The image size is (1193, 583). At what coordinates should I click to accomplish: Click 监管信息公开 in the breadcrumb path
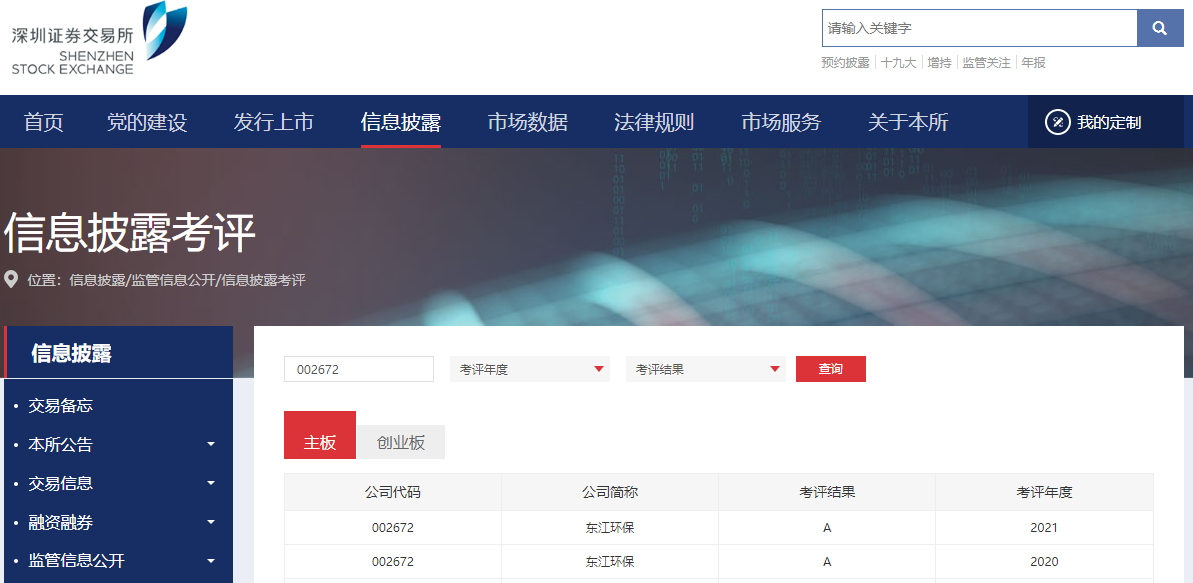(x=173, y=280)
